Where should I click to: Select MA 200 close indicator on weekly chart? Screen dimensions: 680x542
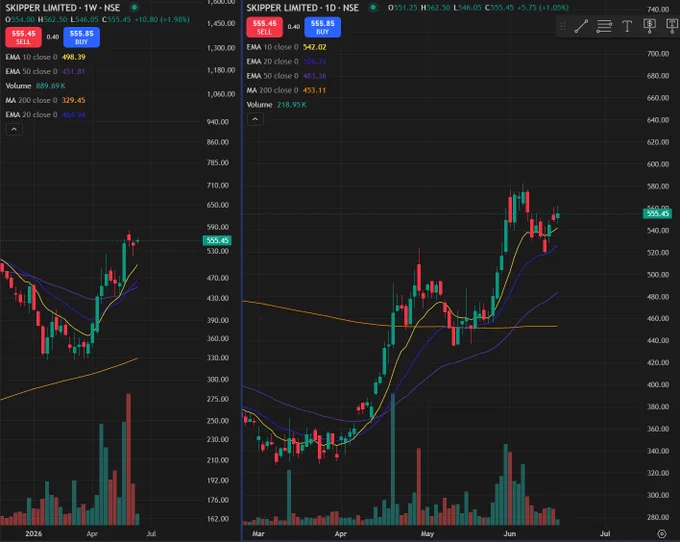pos(45,100)
